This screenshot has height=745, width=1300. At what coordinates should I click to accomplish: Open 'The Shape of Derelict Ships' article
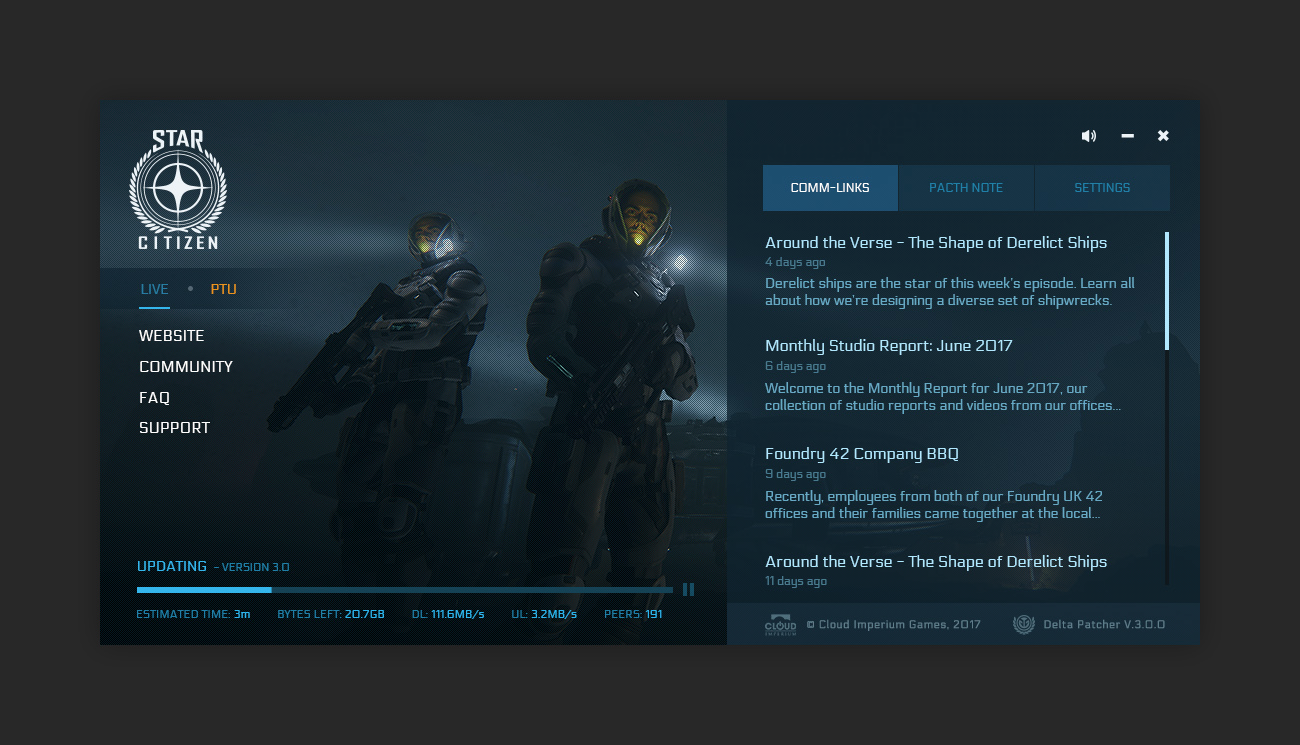936,242
